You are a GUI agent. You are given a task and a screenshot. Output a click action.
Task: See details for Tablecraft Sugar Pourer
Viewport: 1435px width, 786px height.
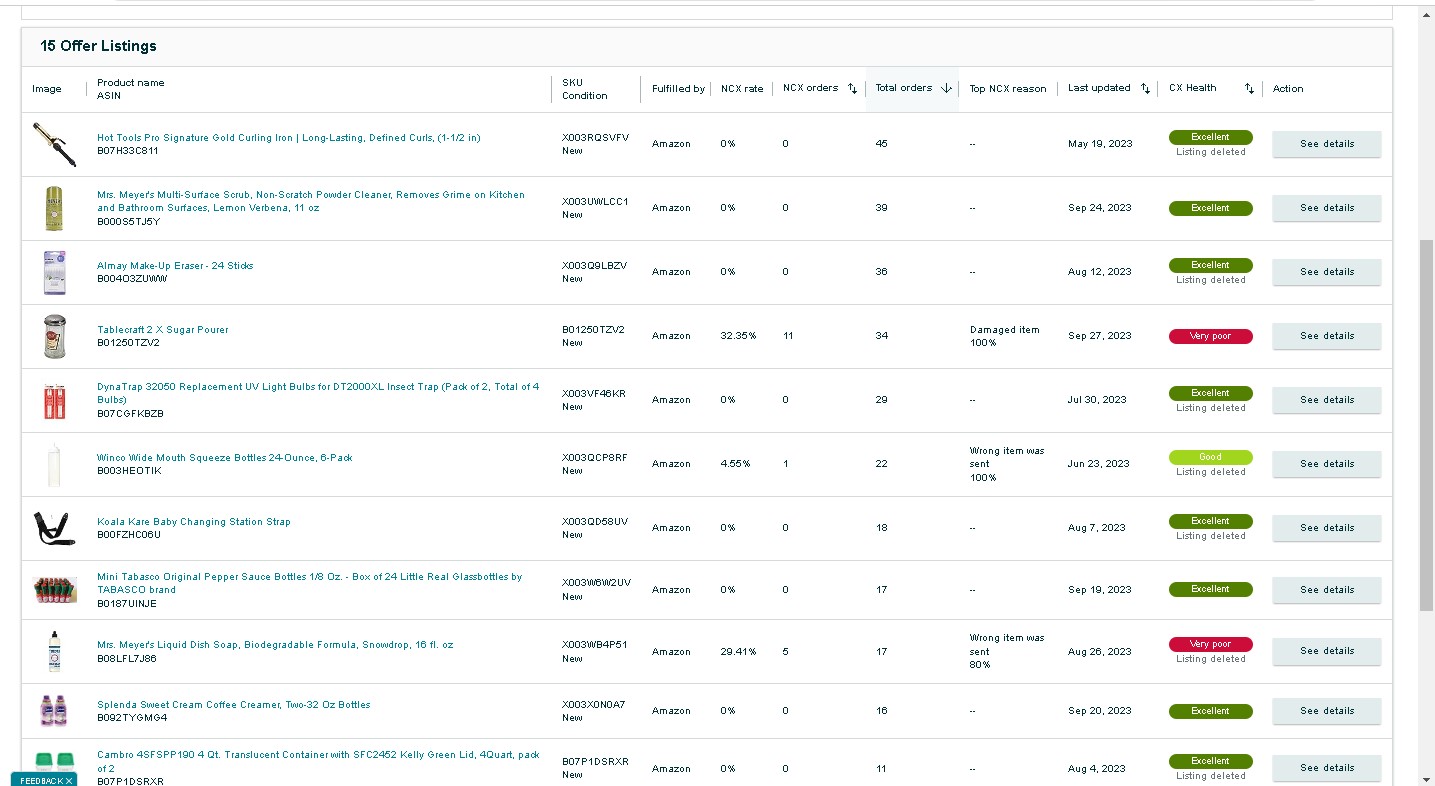[1326, 336]
